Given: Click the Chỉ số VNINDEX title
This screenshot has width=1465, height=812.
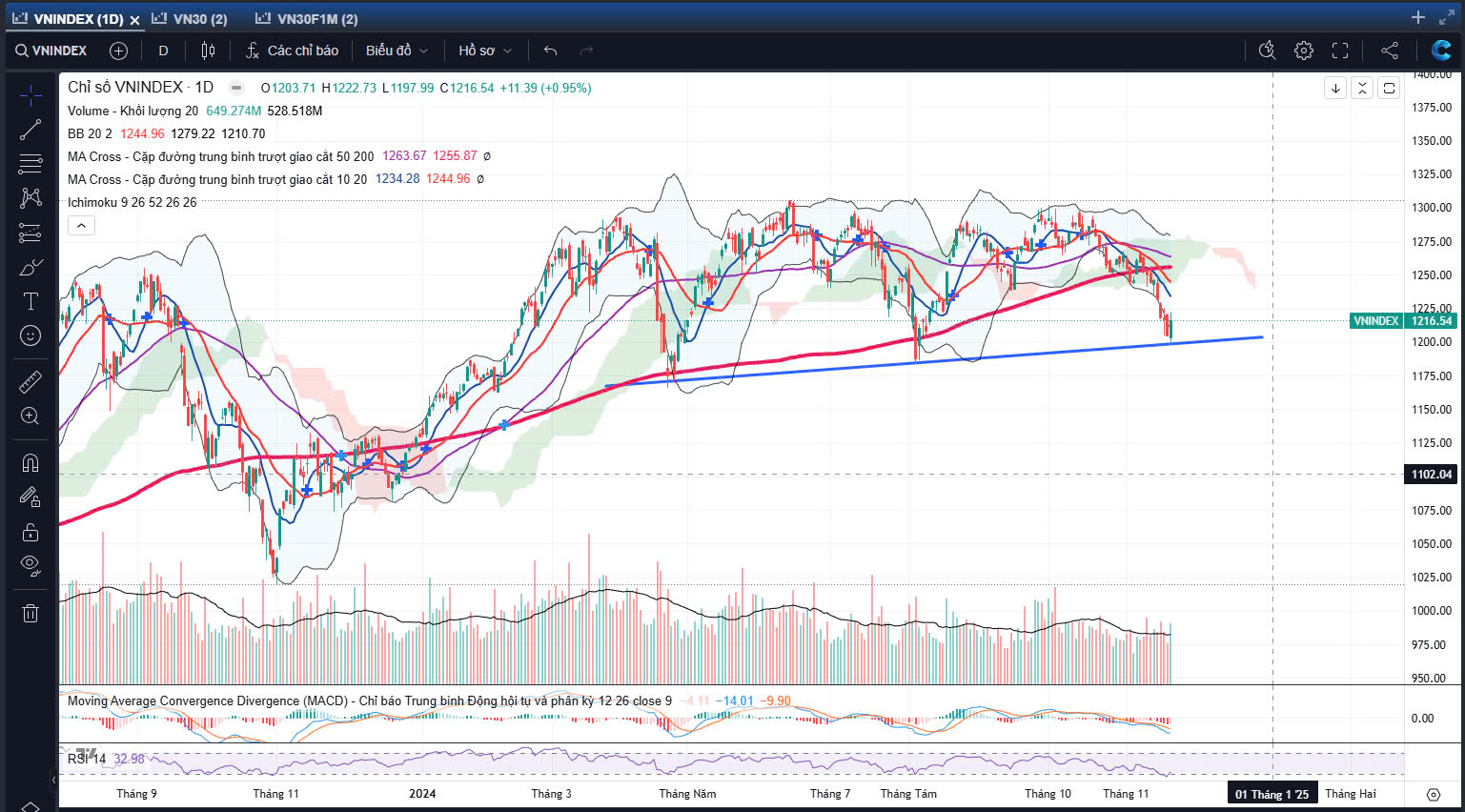Looking at the screenshot, I should [141, 87].
